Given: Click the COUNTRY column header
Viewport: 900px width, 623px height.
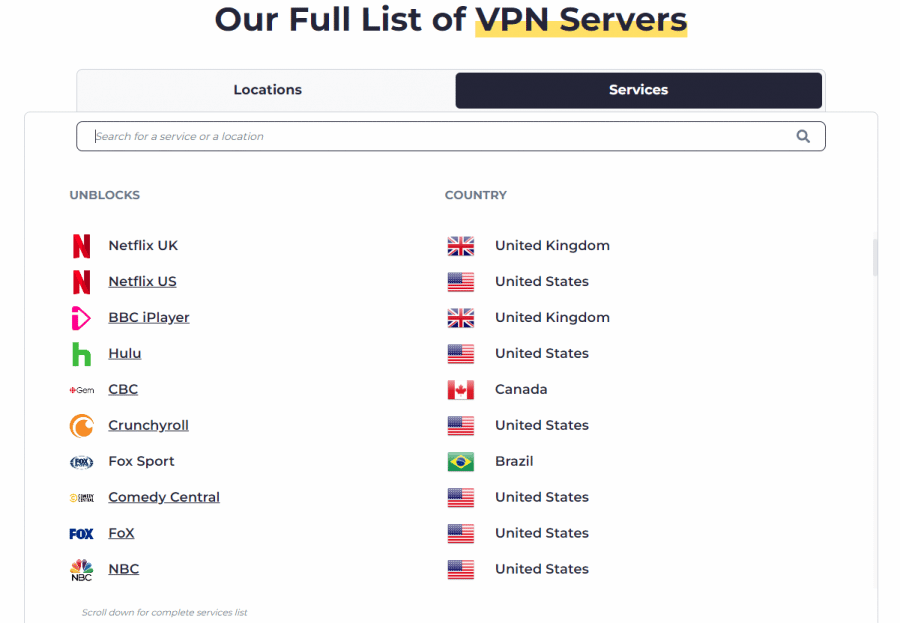Looking at the screenshot, I should tap(476, 195).
